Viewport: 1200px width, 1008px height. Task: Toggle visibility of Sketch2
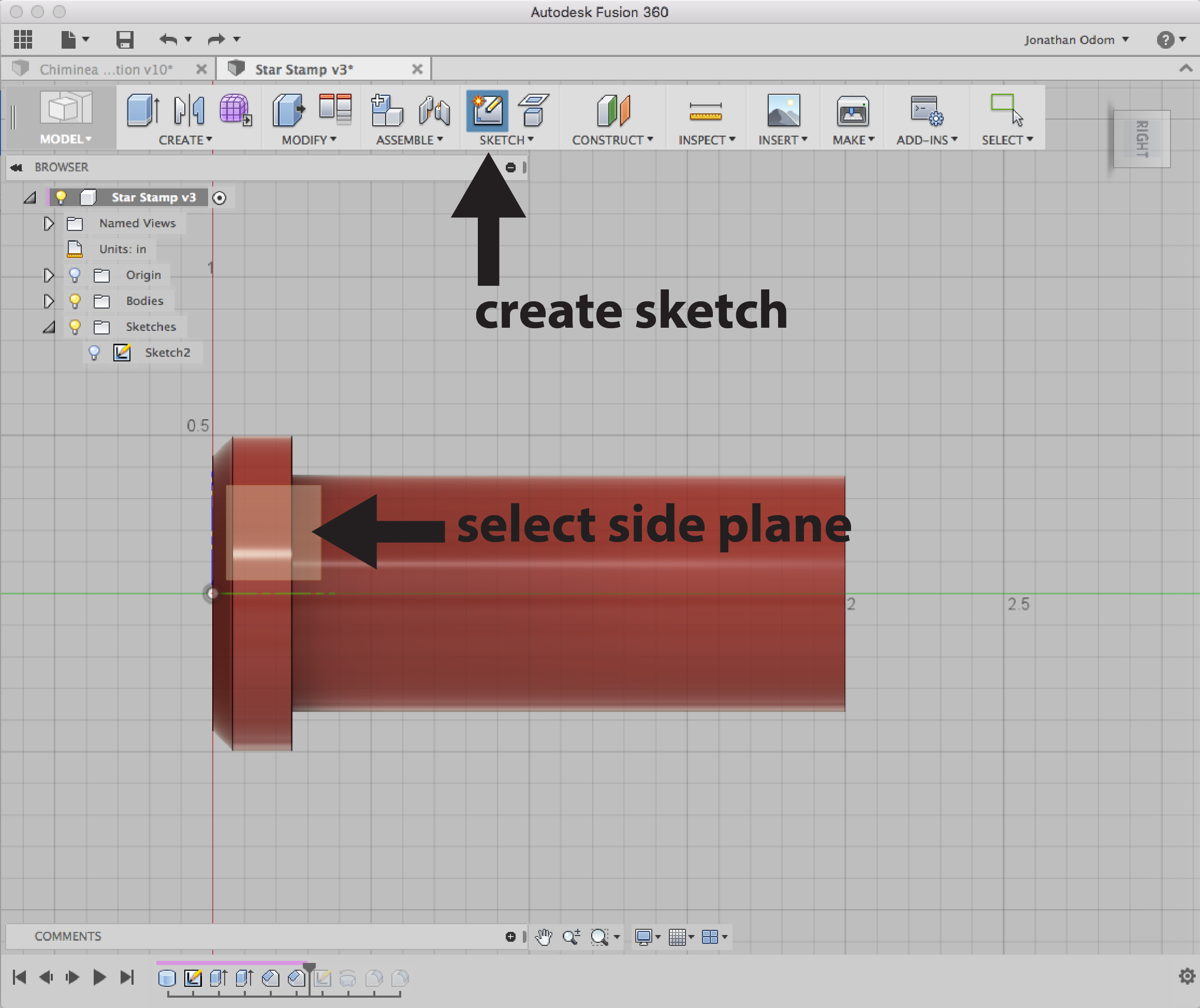tap(94, 353)
